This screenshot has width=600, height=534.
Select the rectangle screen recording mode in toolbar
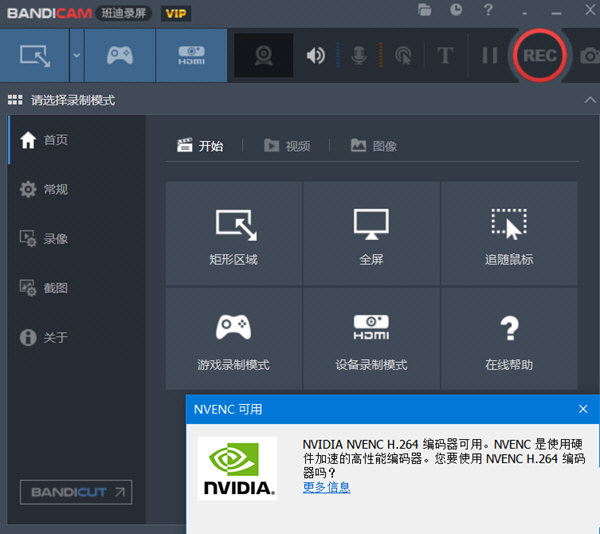[35, 55]
